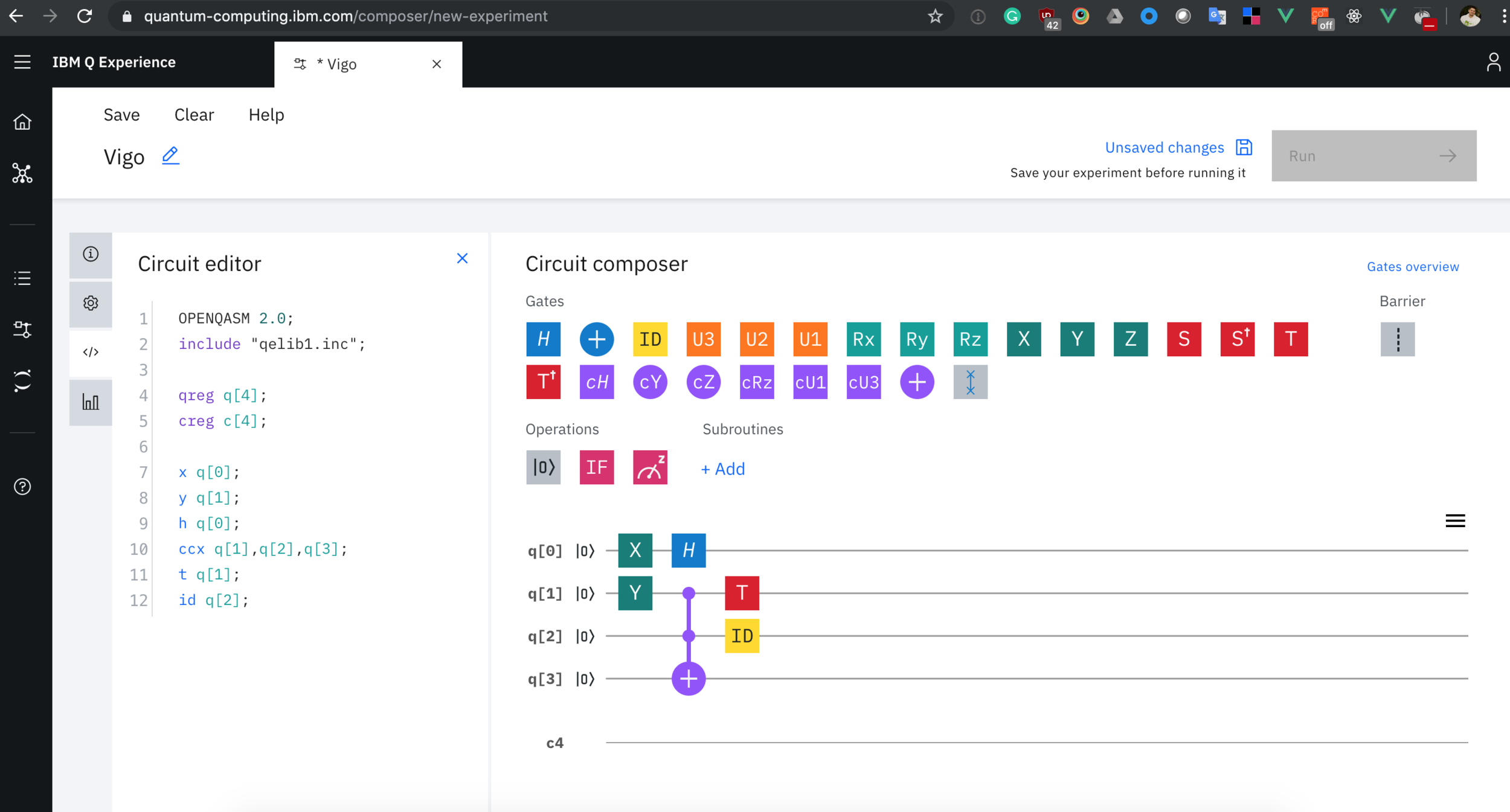
Task: Click the Clear menu item
Action: coord(194,115)
